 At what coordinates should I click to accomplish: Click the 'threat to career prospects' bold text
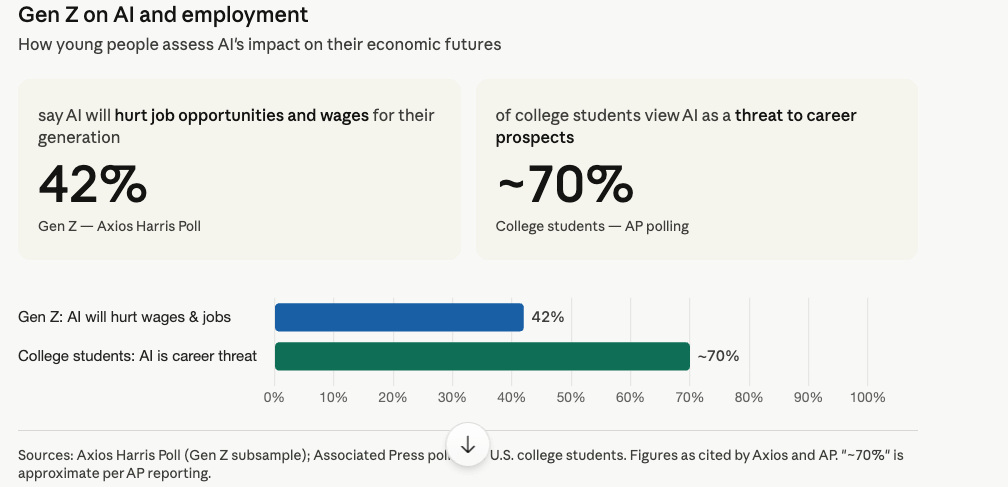(676, 127)
